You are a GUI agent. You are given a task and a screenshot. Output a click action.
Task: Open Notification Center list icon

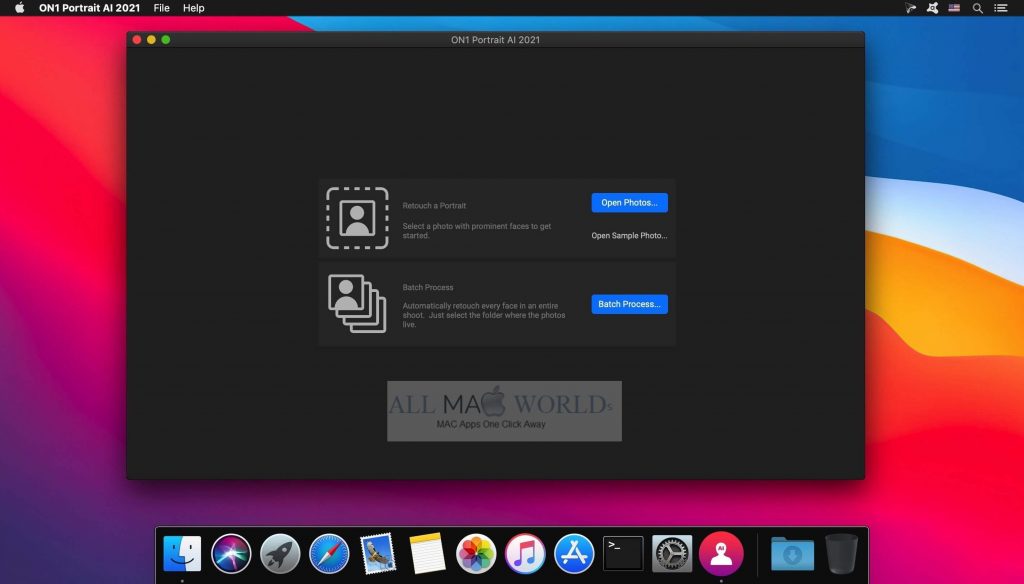[x=1000, y=8]
